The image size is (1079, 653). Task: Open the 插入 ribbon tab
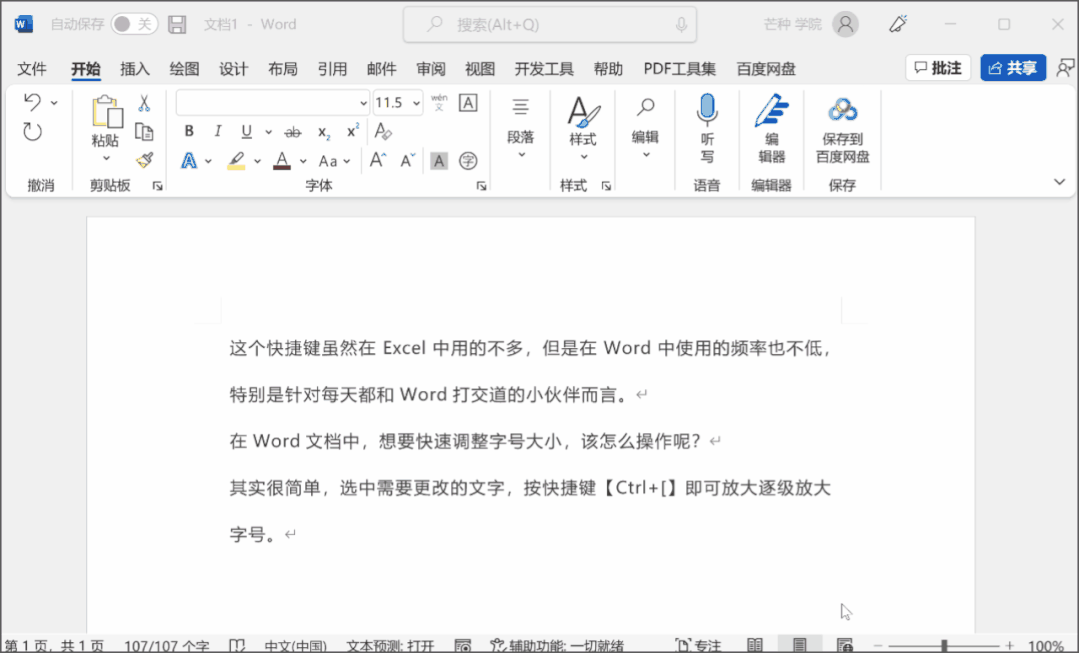pyautogui.click(x=135, y=69)
